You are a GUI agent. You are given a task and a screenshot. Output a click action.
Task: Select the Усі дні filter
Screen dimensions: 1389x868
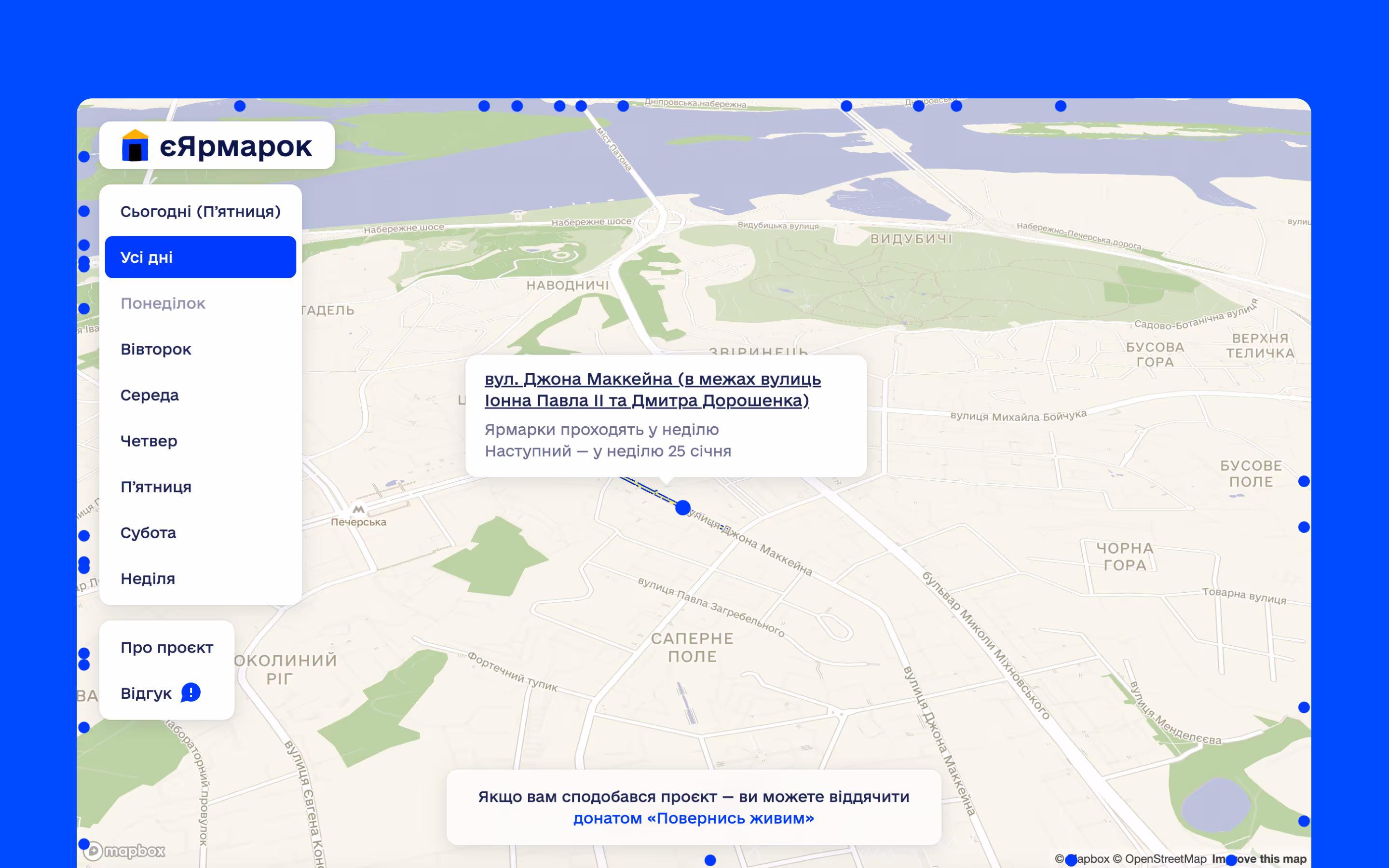[x=200, y=257]
